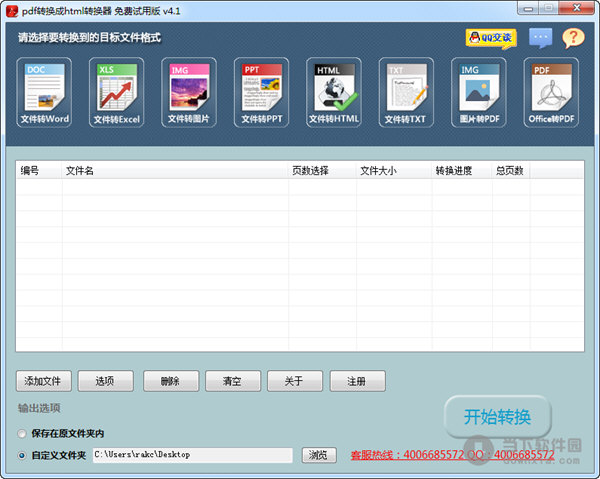Open the 客服热线 hotline link
This screenshot has width=600, height=479.
452,455
